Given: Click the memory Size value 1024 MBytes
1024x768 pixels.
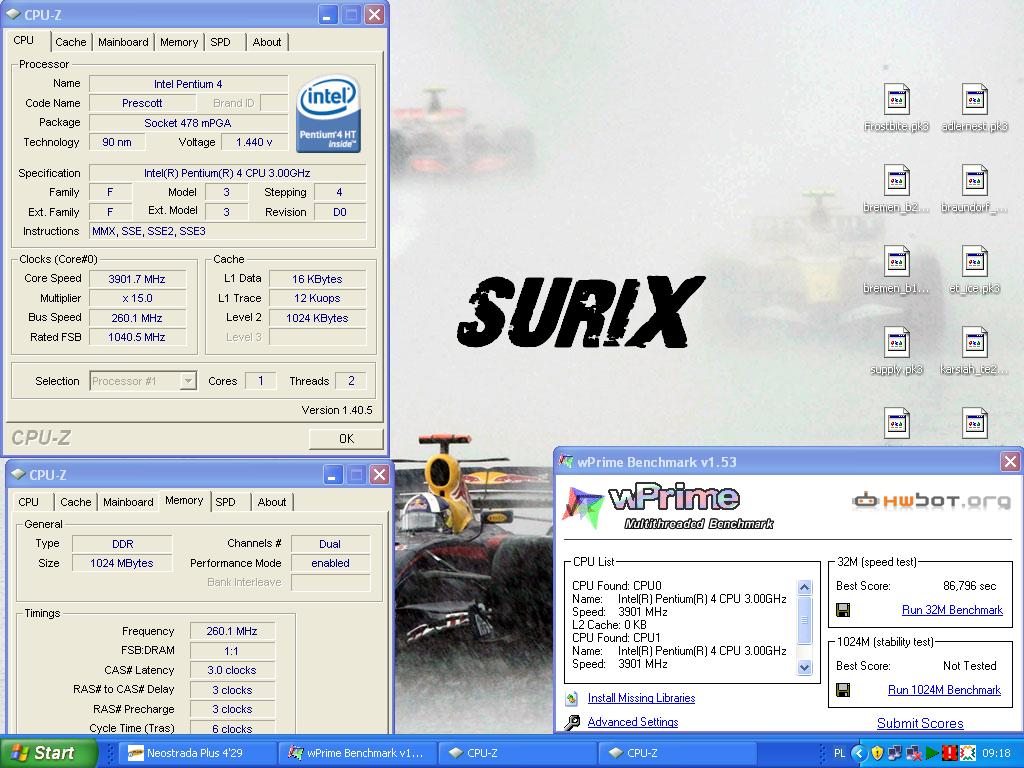Looking at the screenshot, I should 122,563.
